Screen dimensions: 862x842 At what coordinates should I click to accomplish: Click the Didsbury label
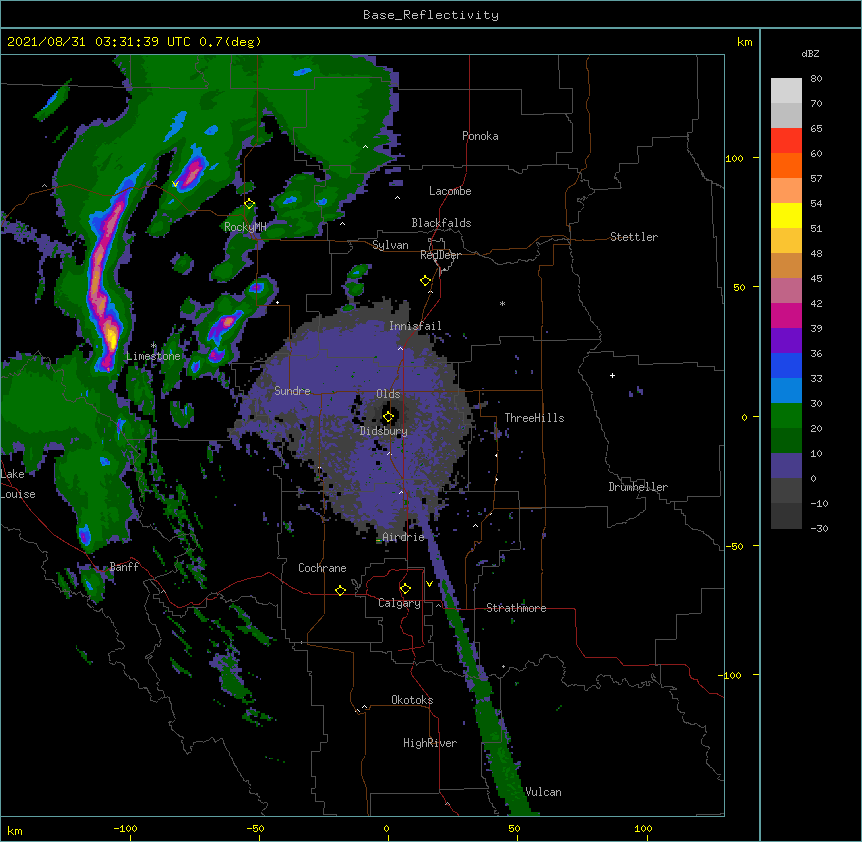[384, 431]
